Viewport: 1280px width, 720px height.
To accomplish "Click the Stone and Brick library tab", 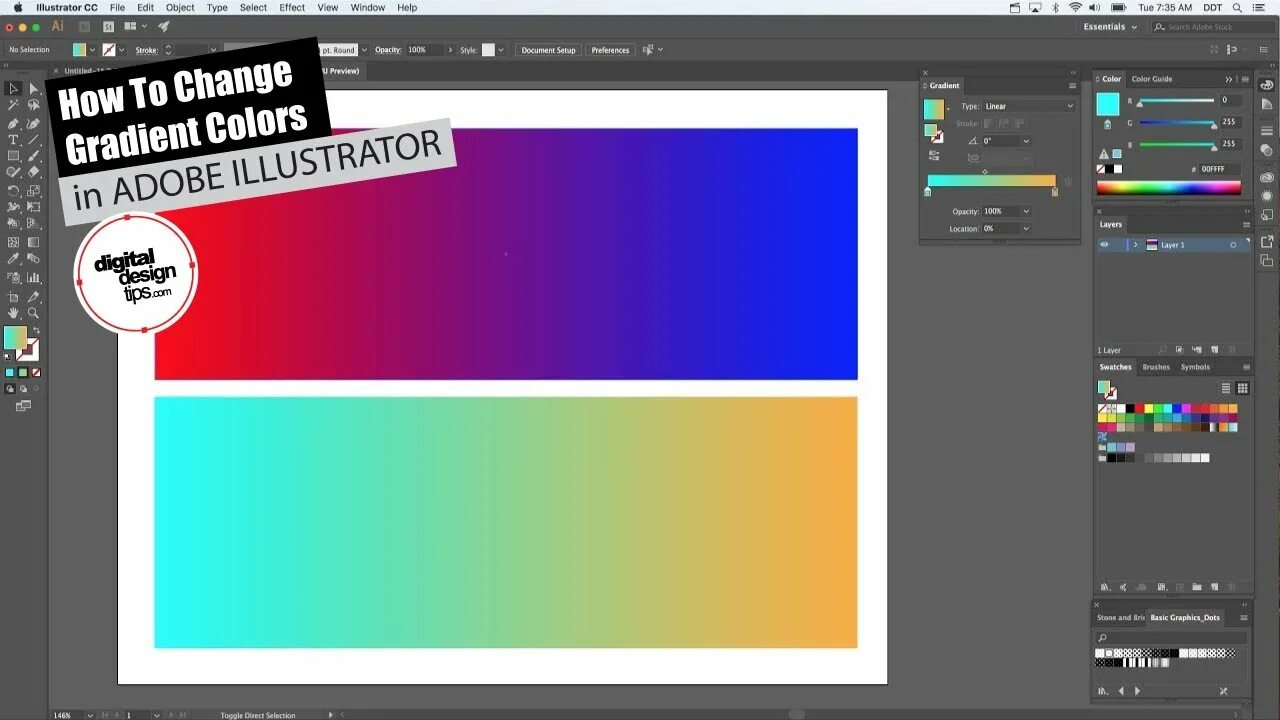I will click(1121, 618).
